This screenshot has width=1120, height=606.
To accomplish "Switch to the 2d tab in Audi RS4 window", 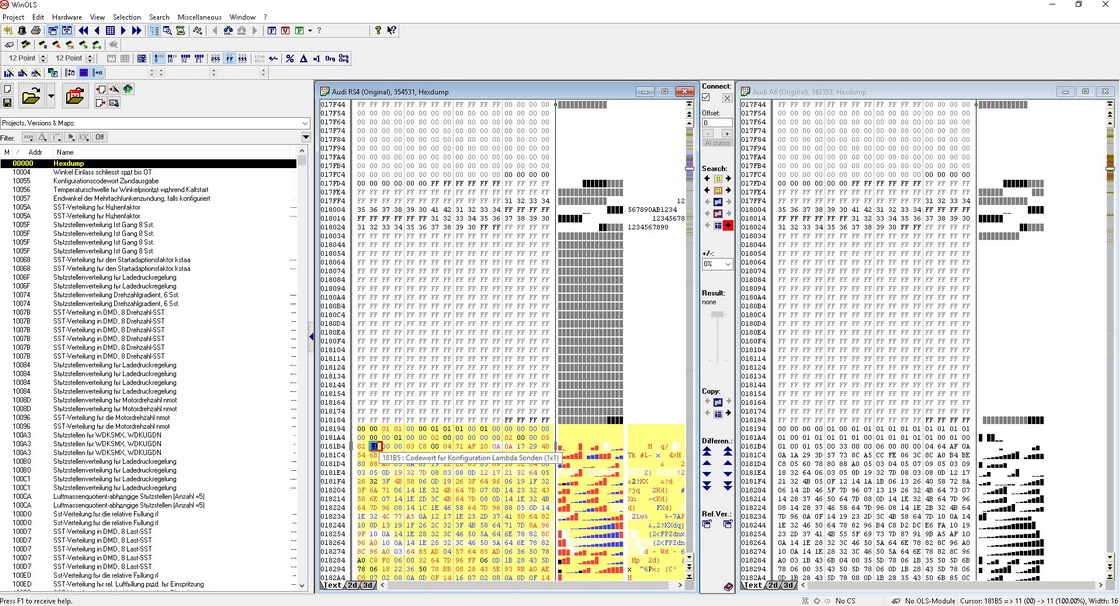I will pos(353,586).
